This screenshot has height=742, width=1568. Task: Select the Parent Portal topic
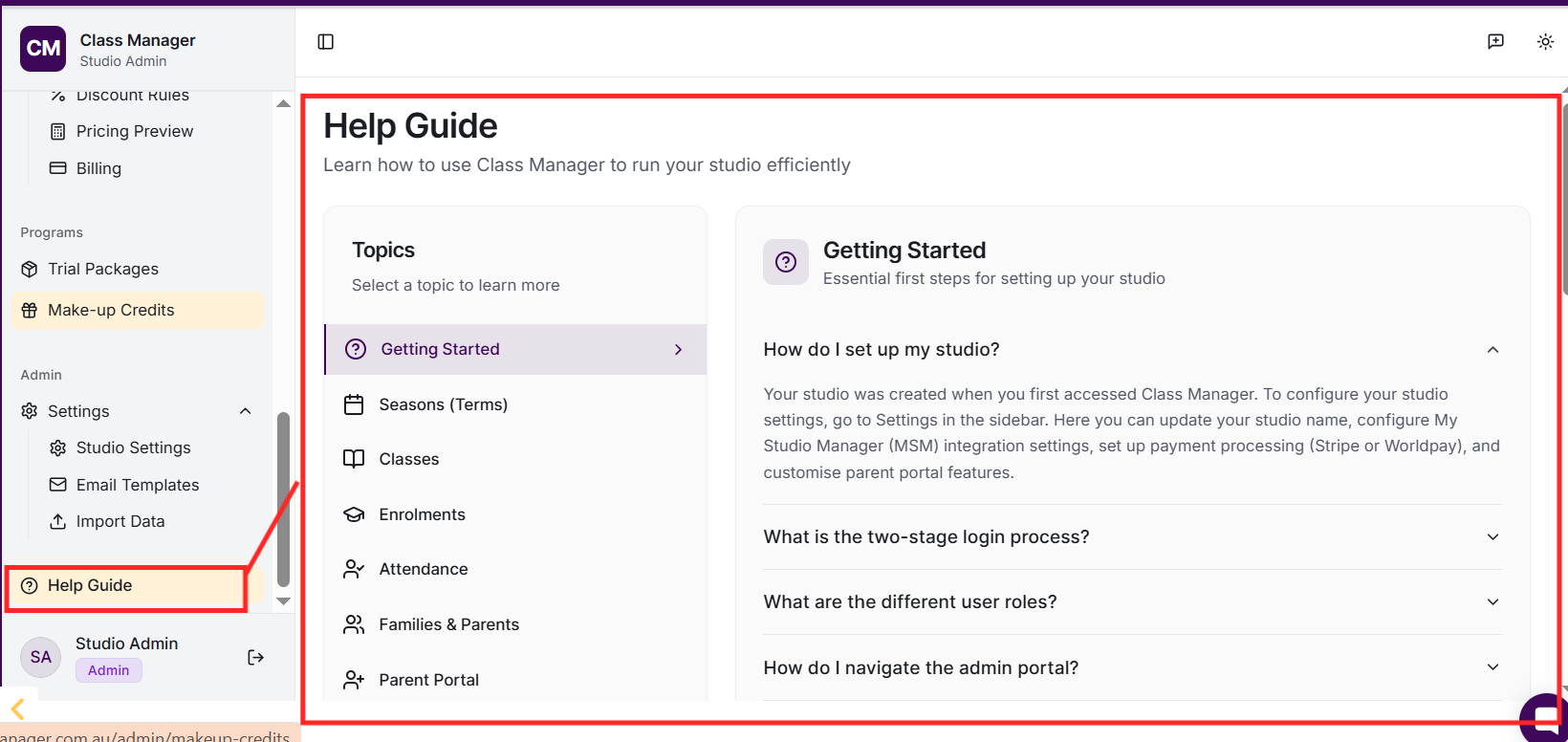(515, 681)
